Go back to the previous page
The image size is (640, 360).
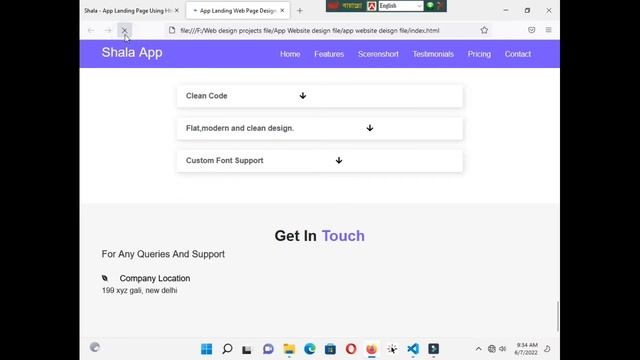[x=91, y=30]
